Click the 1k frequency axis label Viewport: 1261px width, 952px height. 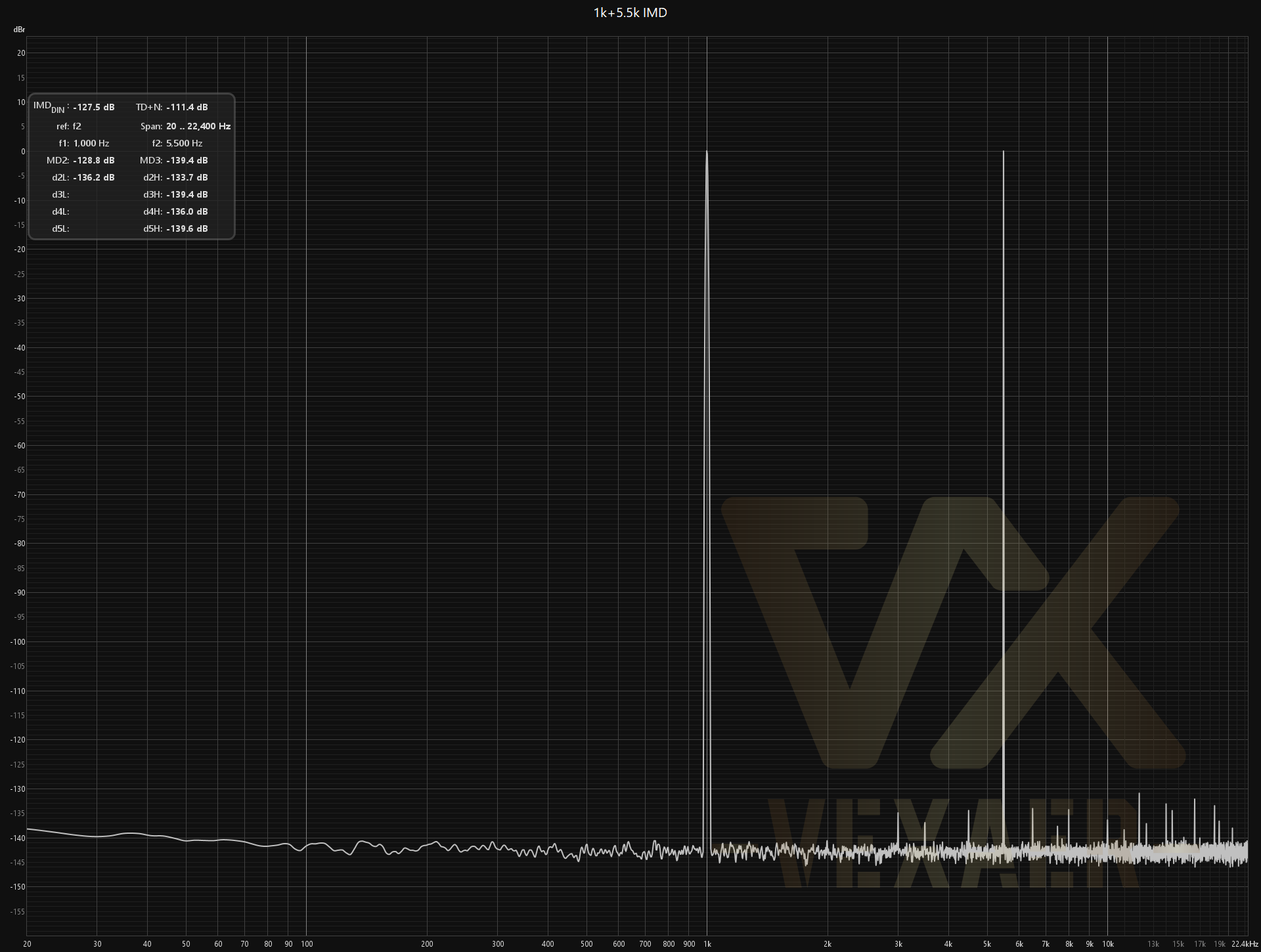707,944
